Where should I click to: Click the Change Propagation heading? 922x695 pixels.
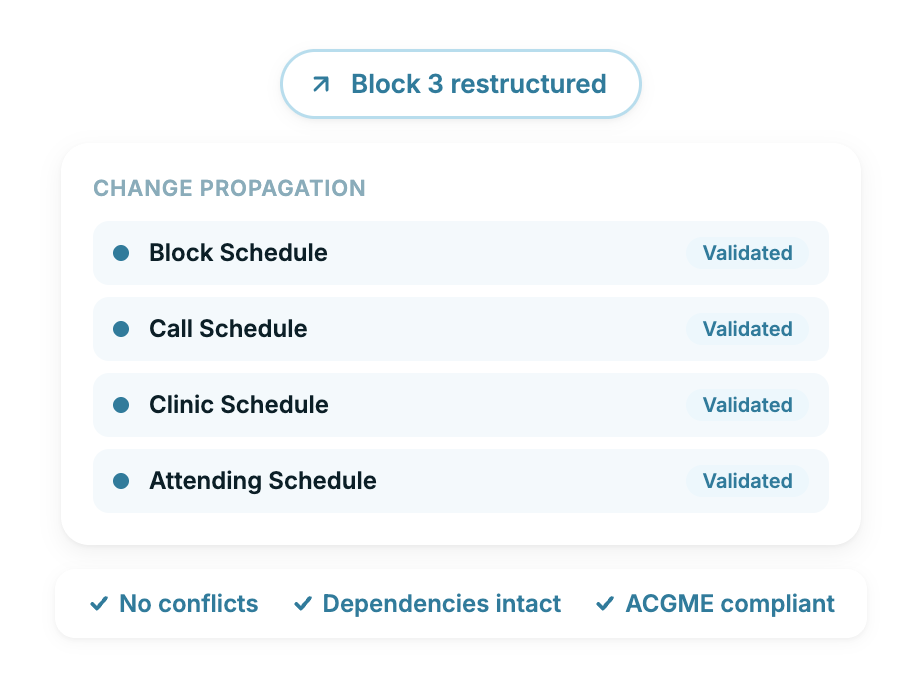pos(229,188)
